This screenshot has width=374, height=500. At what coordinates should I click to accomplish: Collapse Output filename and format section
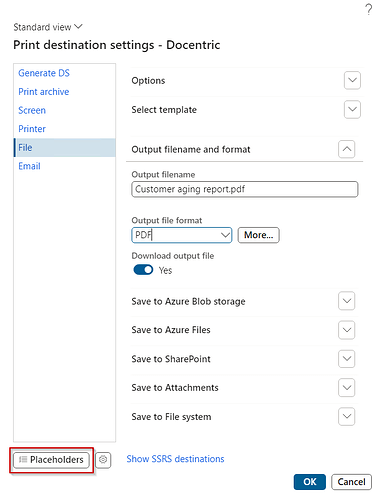pos(347,149)
